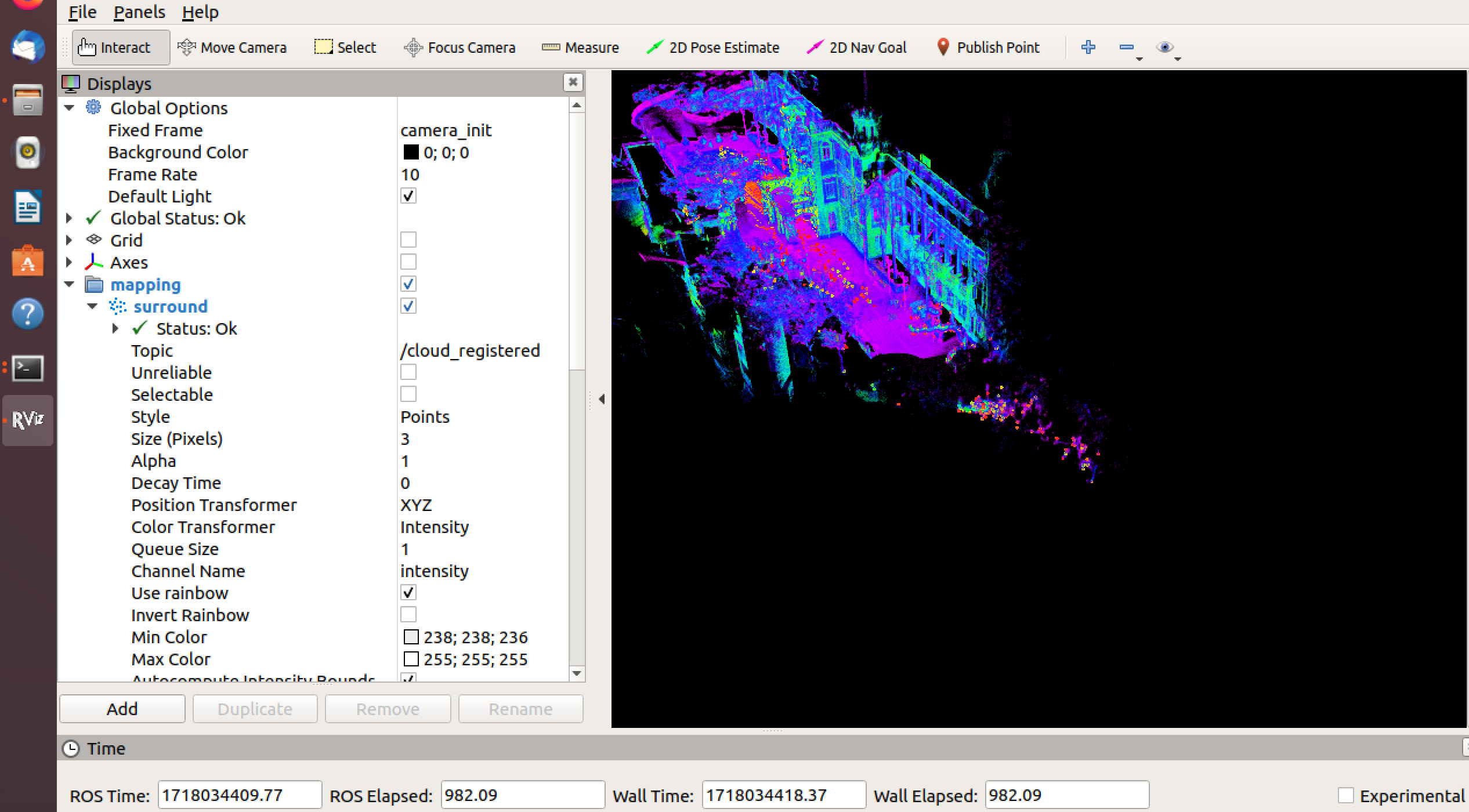Click the blue plus add-tool icon
1469x812 pixels.
pyautogui.click(x=1088, y=47)
